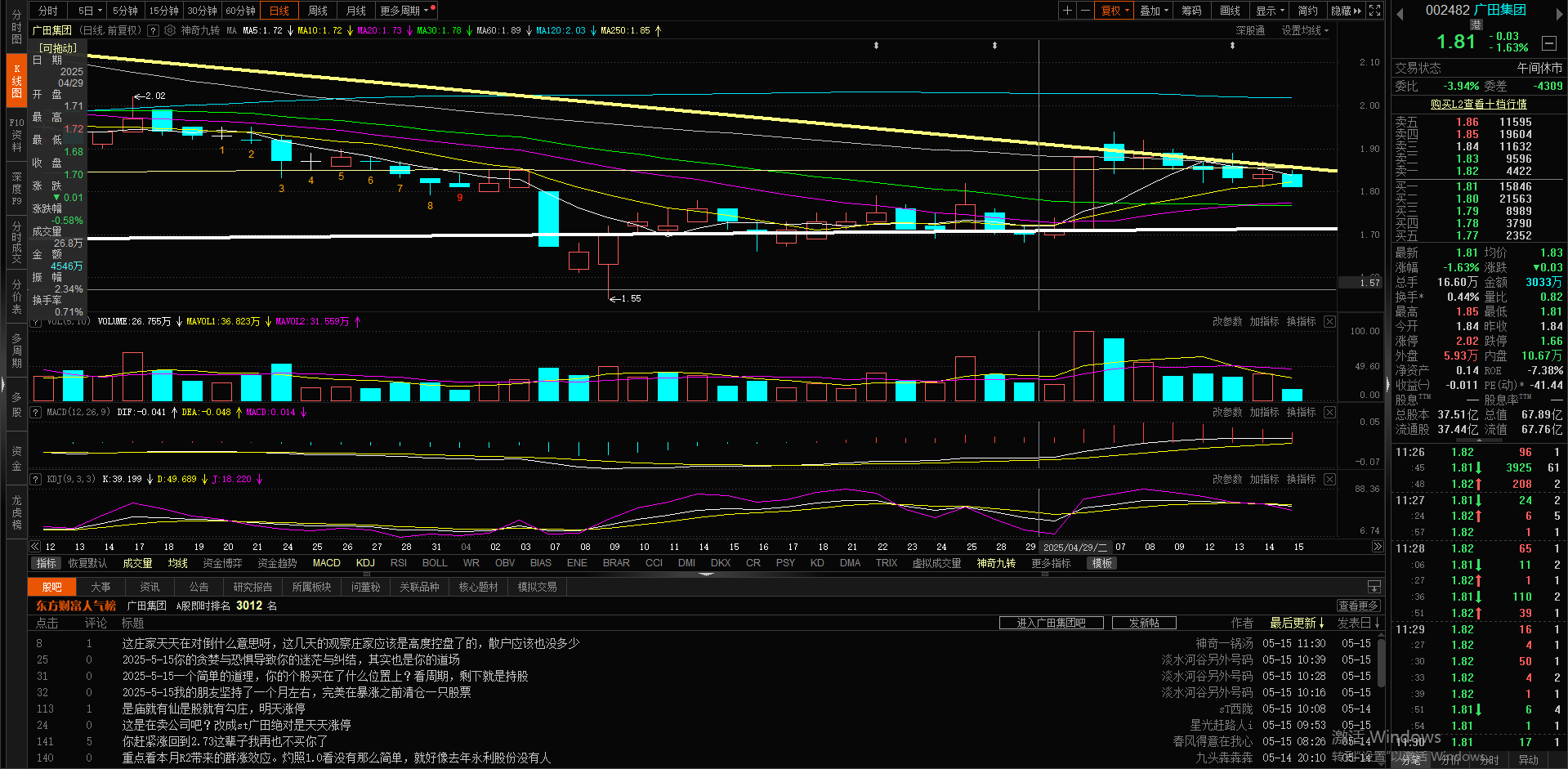Toggle the 成交量 indicator
This screenshot has width=1568, height=769.
[x=137, y=563]
